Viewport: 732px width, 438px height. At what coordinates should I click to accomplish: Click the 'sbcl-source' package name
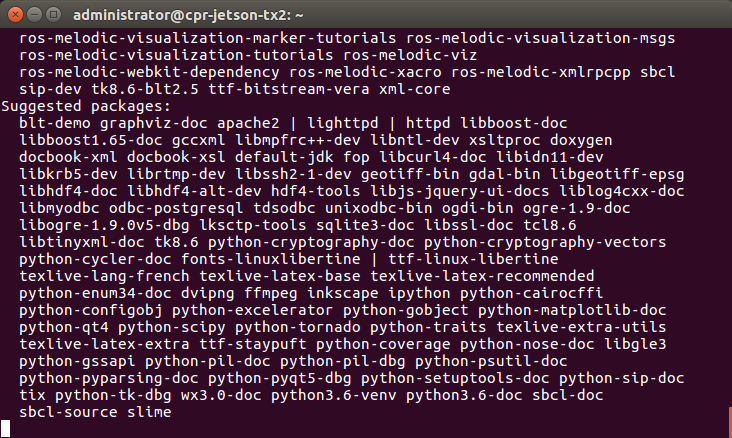click(66, 411)
